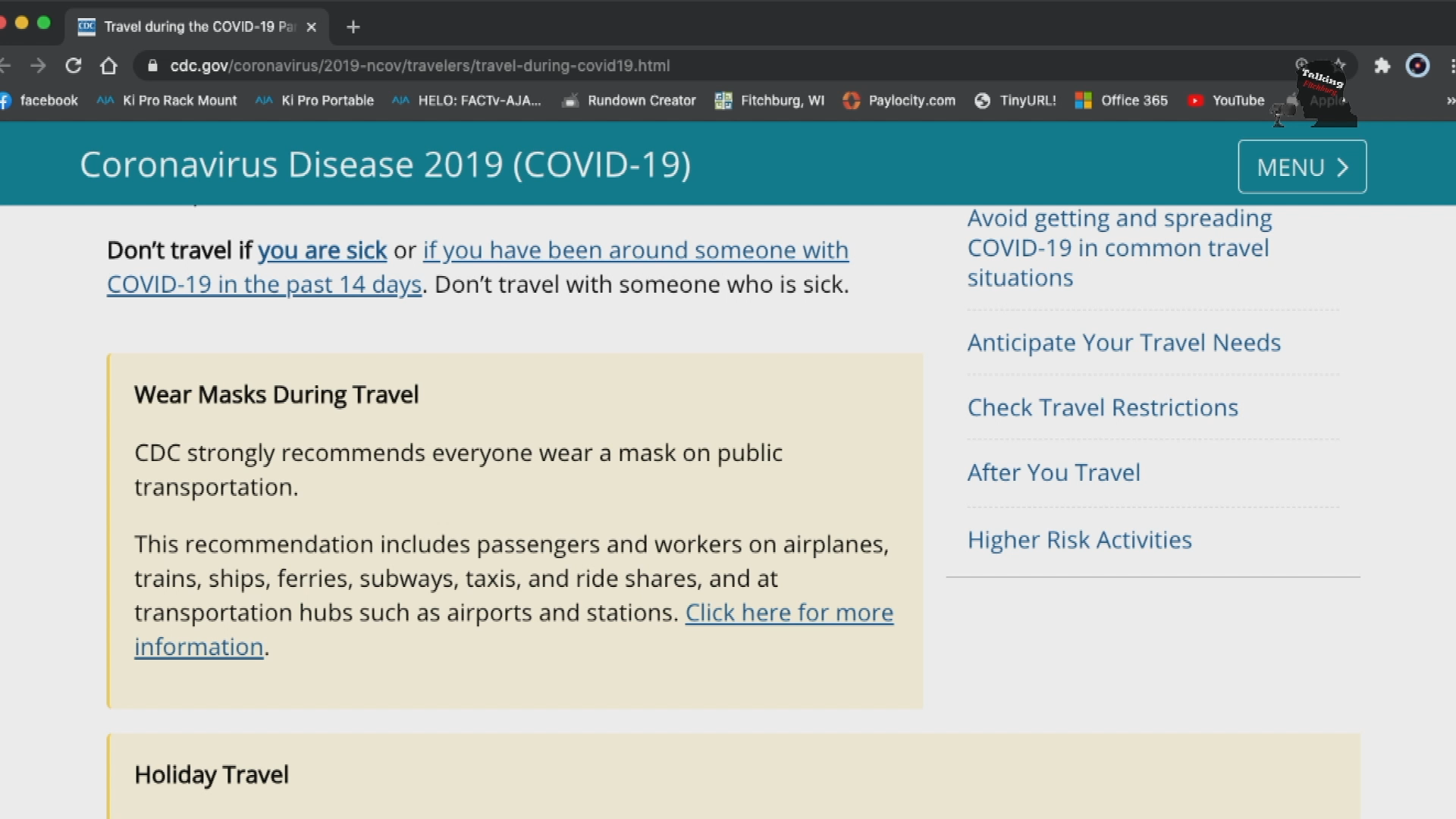
Task: Launch Office 365 from the bookmarks bar
Action: tap(1134, 100)
